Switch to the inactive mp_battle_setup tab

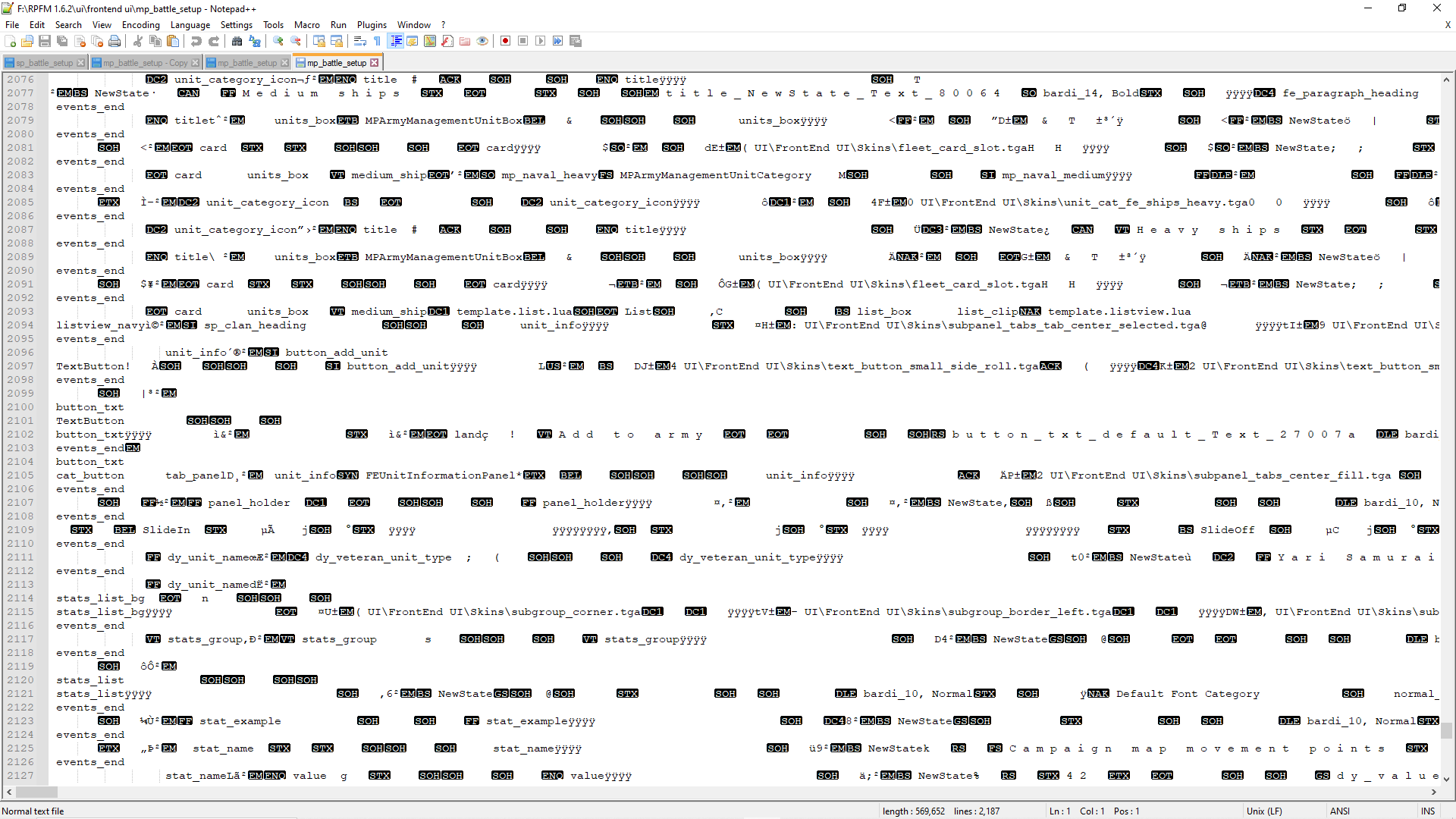[247, 63]
